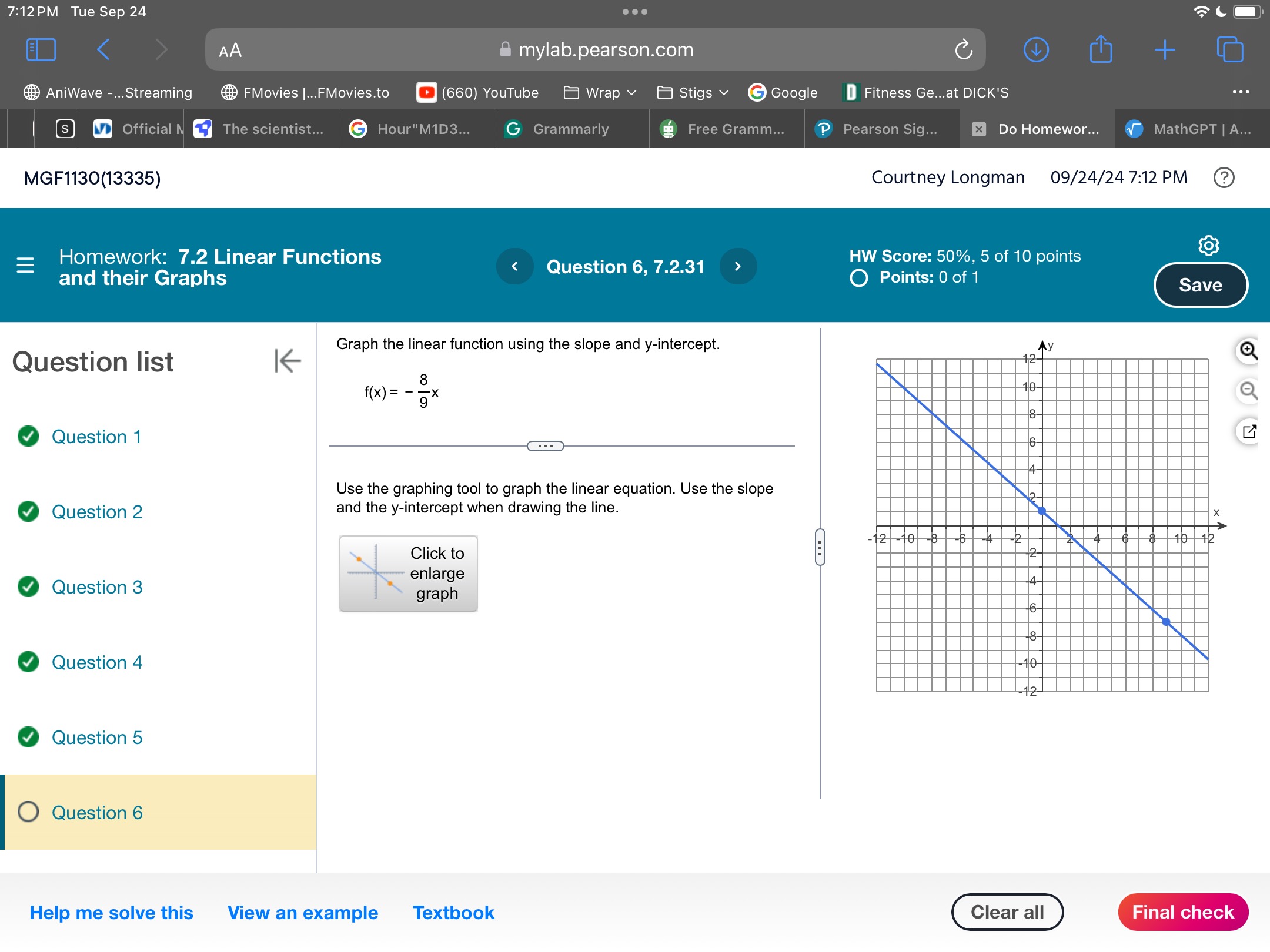
Task: Switch to the Grammarly tab
Action: click(x=571, y=129)
